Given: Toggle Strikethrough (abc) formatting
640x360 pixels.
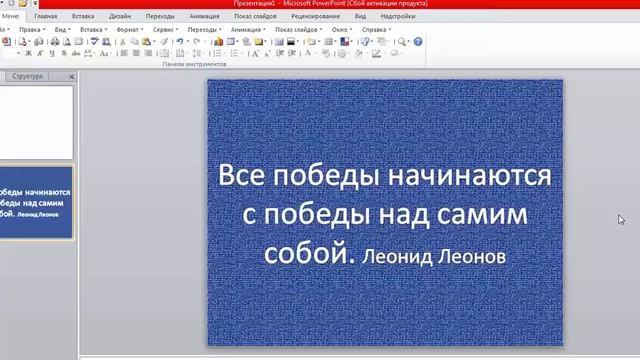Looking at the screenshot, I should [x=76, y=53].
